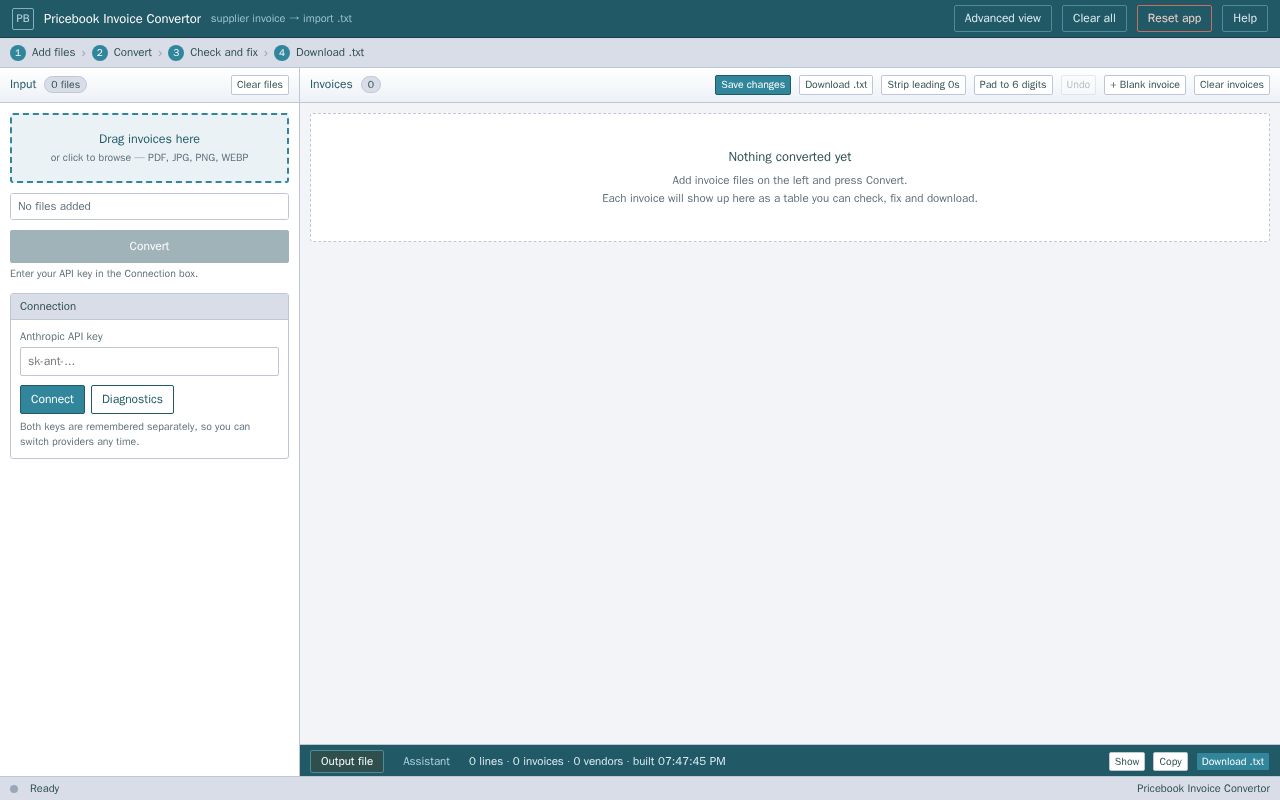The height and width of the screenshot is (800, 1280).
Task: Open Diagnostics
Action: click(x=132, y=399)
